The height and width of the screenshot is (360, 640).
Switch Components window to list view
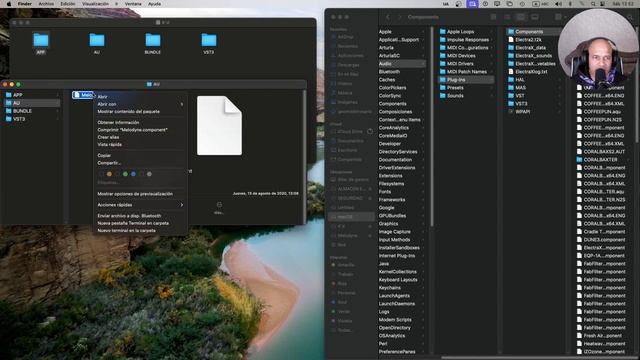click(507, 17)
